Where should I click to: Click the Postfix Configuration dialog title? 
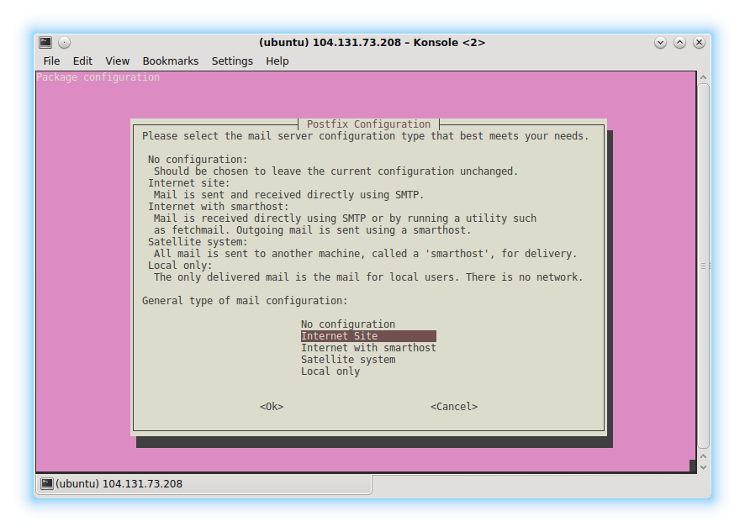click(368, 124)
